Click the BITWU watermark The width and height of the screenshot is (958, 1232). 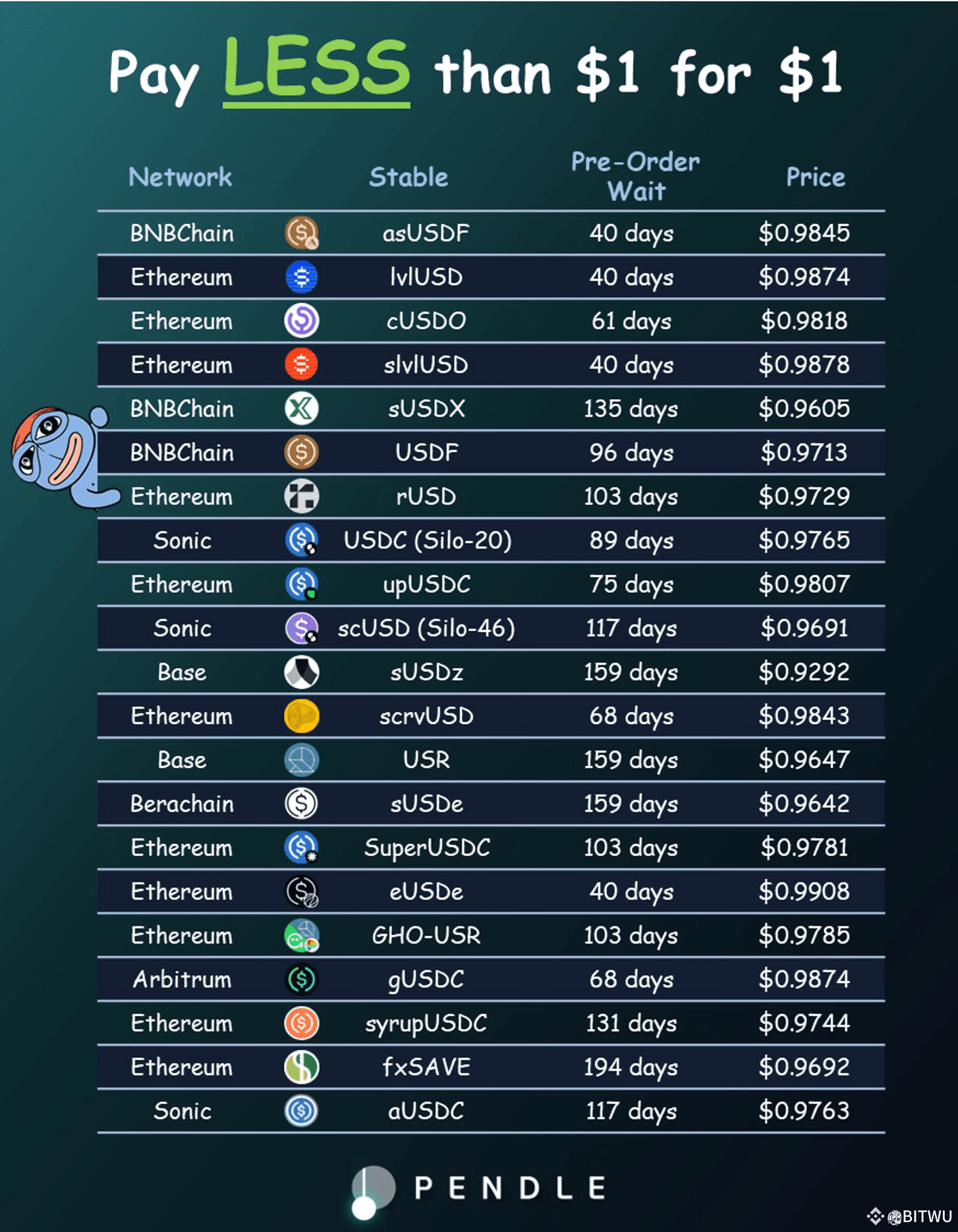coord(911,1216)
